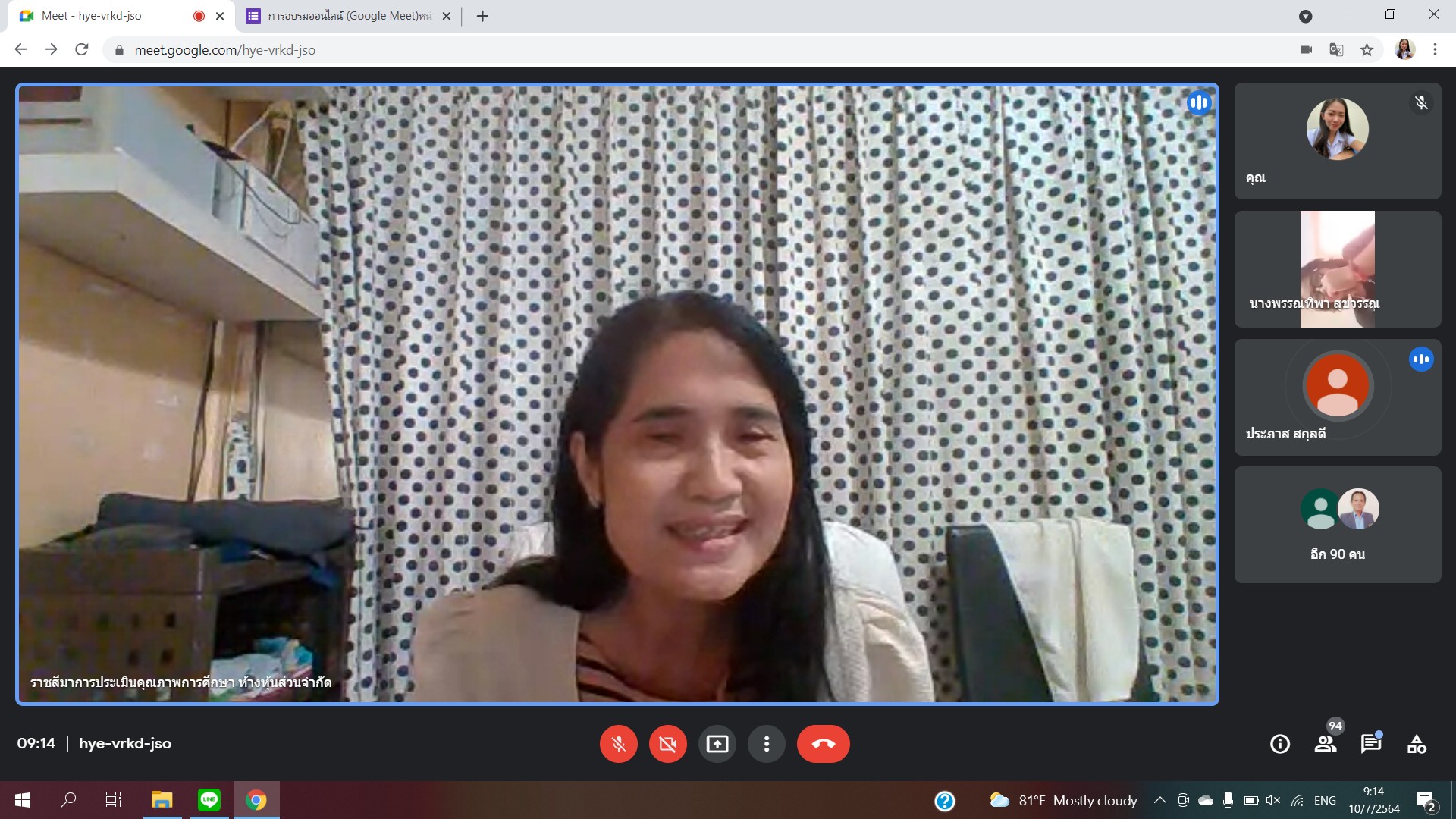Image resolution: width=1456 pixels, height=819 pixels.
Task: Show the participants list (94)
Action: [x=1326, y=744]
